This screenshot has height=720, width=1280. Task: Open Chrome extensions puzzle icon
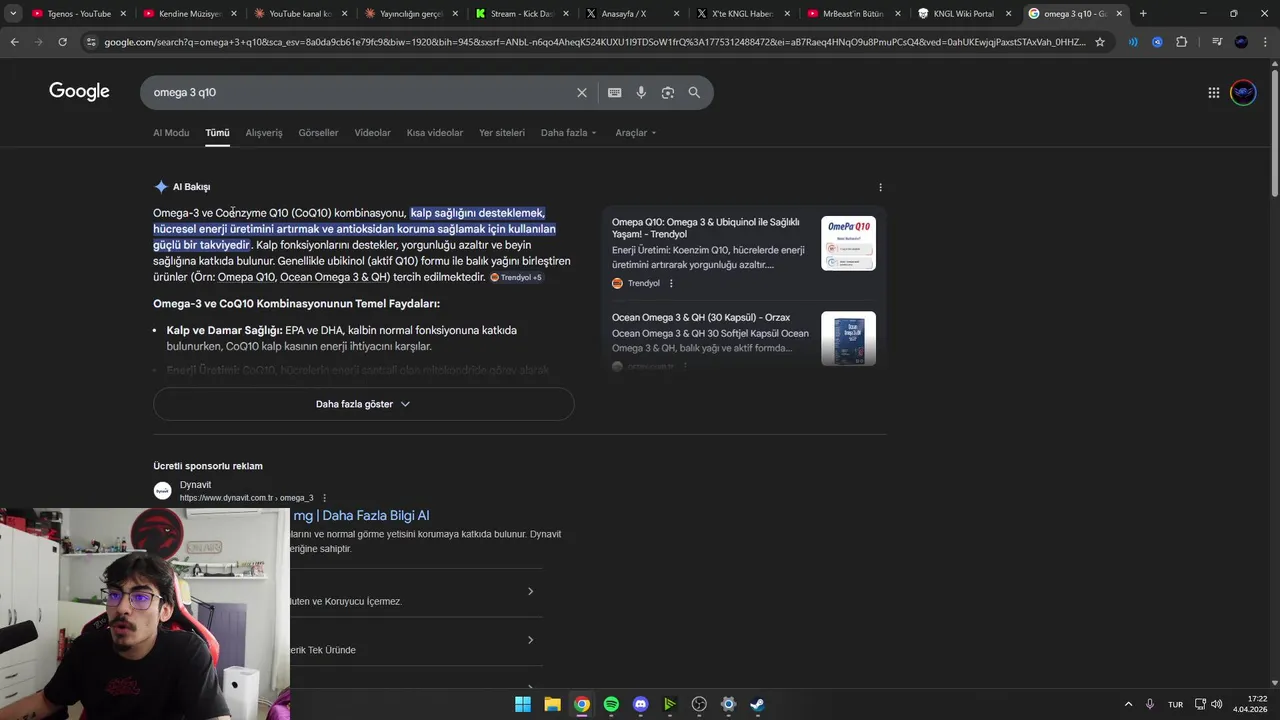click(1181, 42)
